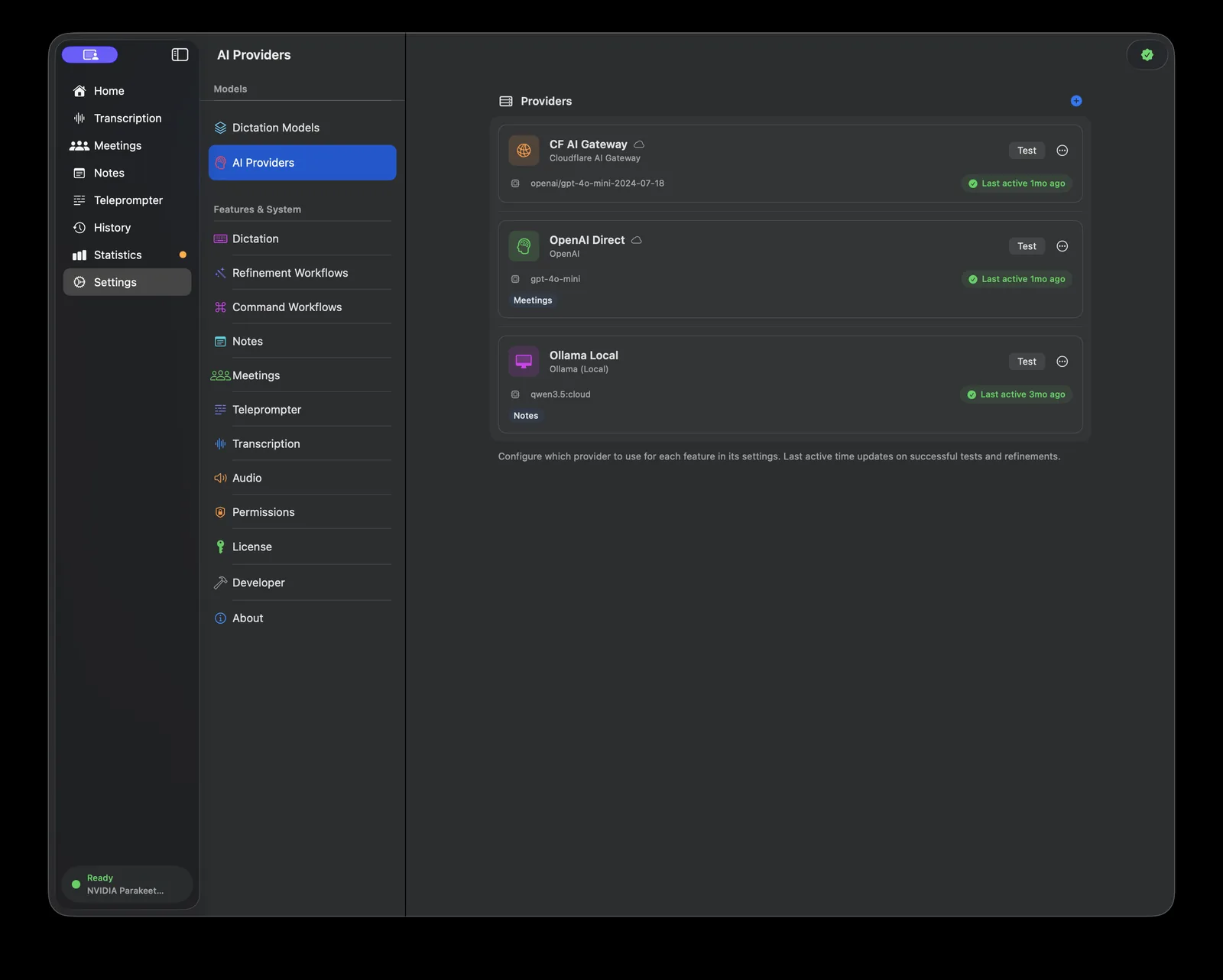
Task: Click the Permissions shield icon
Action: pyautogui.click(x=220, y=512)
